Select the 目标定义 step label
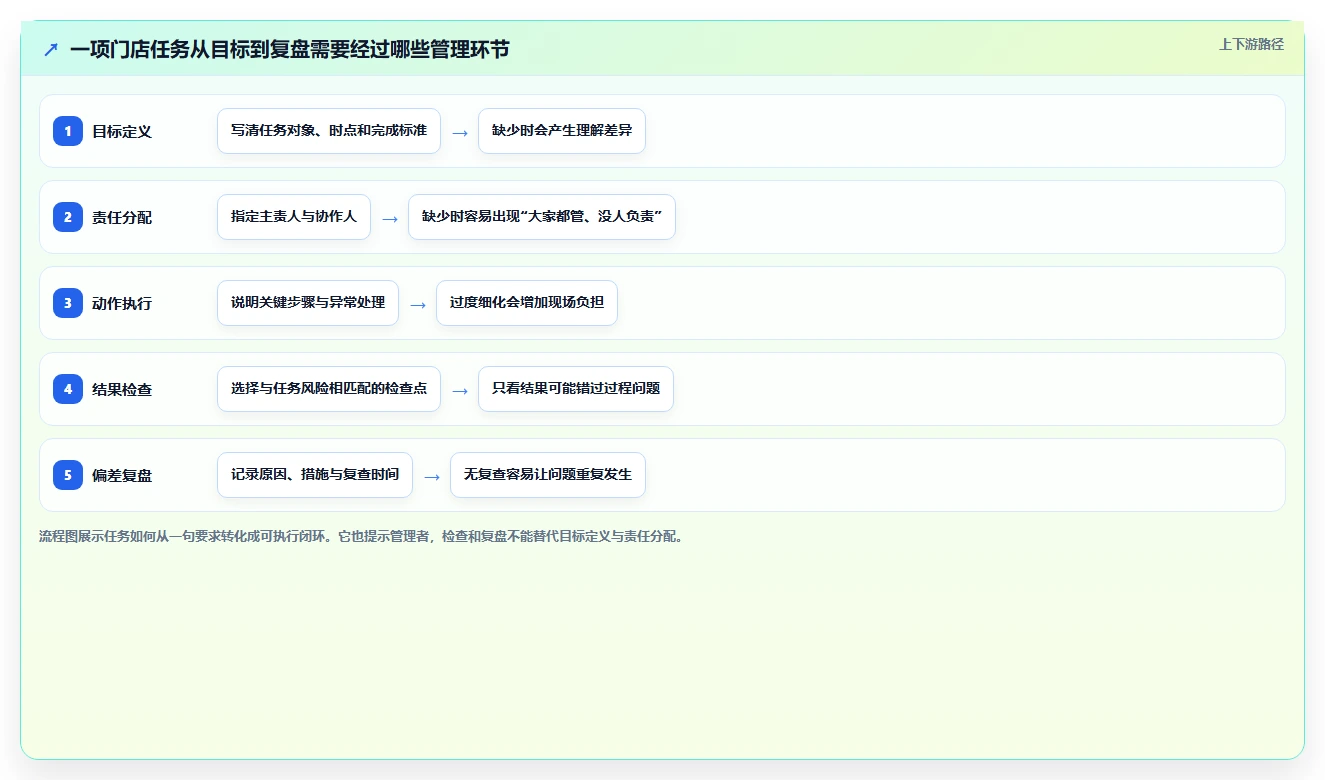This screenshot has width=1325, height=780. [x=122, y=131]
